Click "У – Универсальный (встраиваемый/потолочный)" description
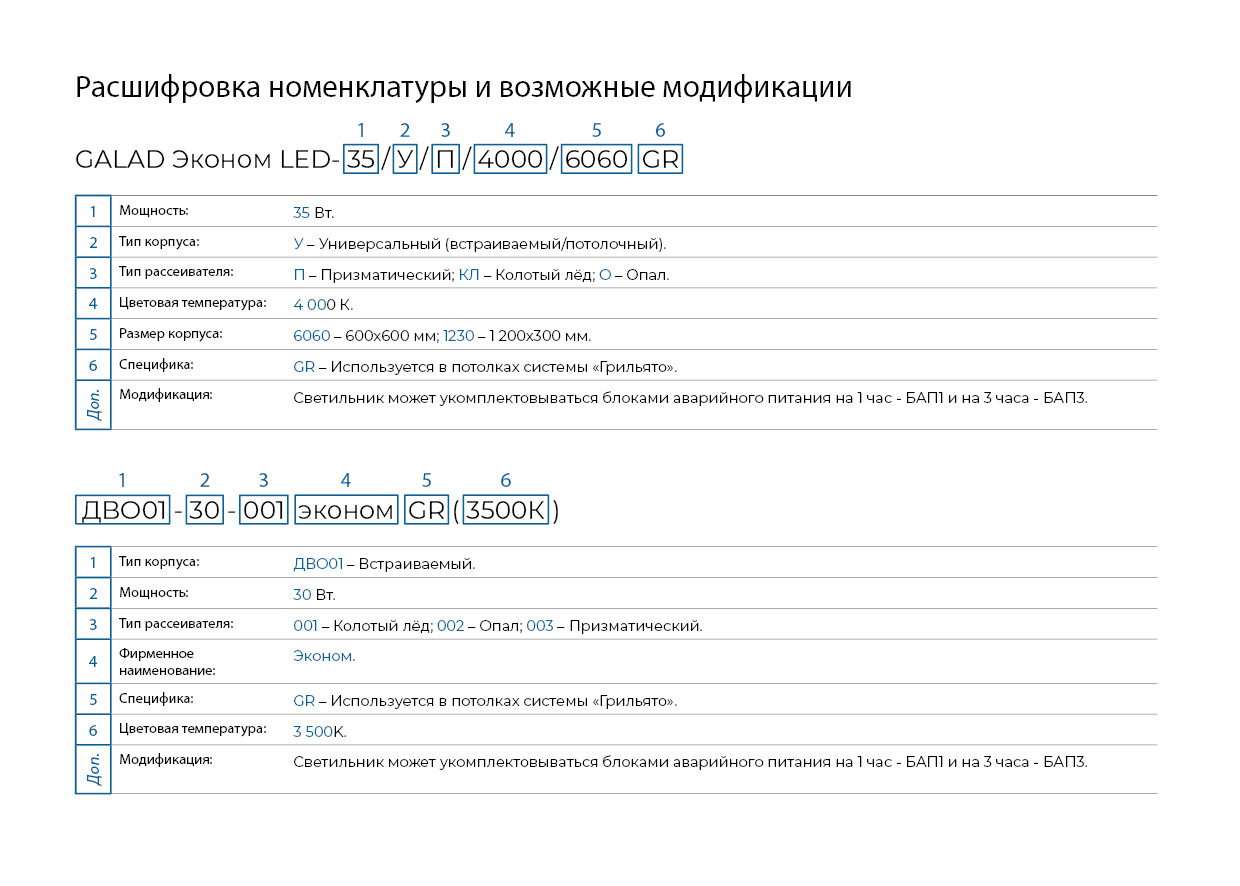The image size is (1240, 886). (479, 244)
